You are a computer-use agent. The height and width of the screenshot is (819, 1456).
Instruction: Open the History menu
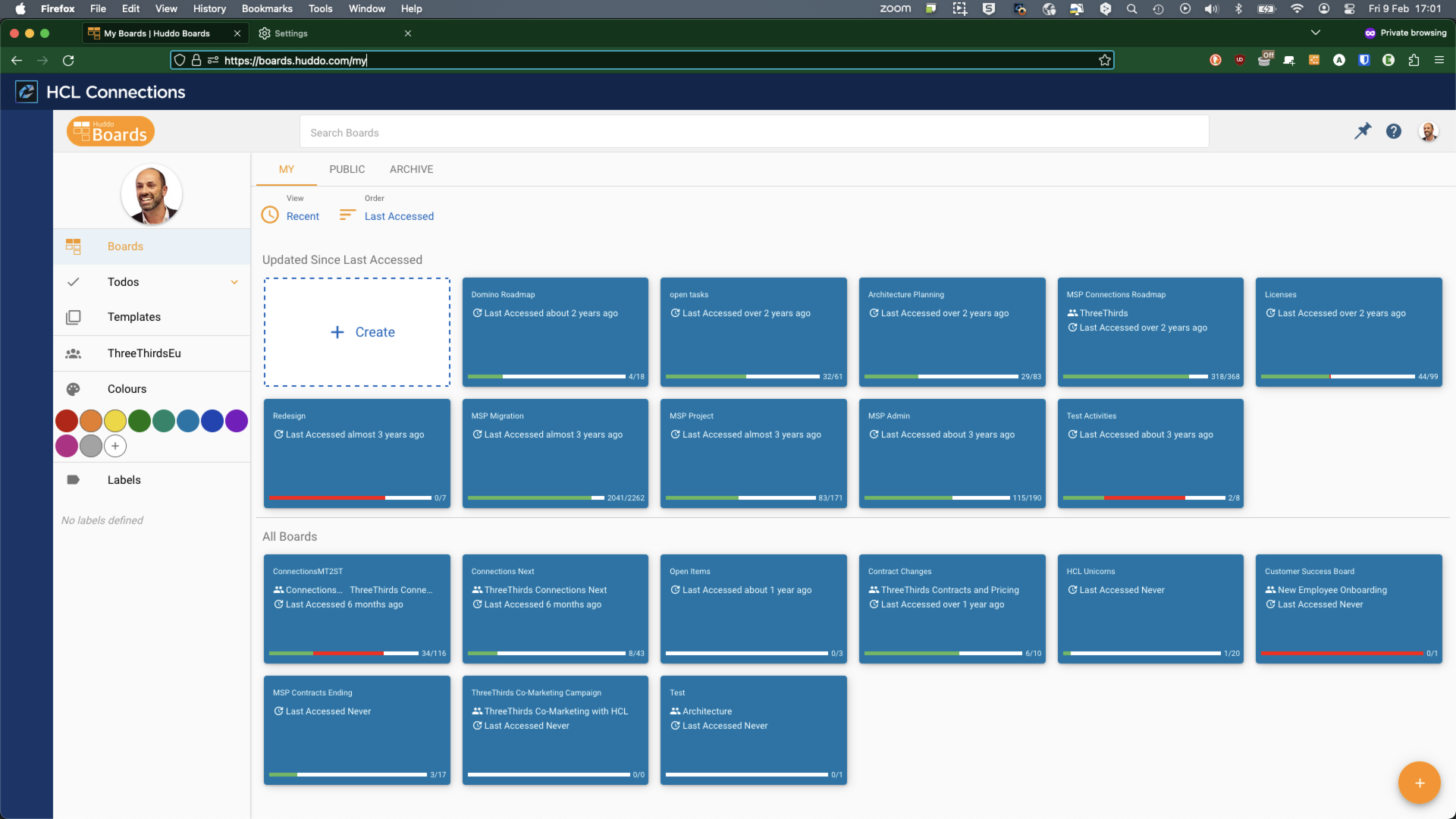pyautogui.click(x=209, y=9)
